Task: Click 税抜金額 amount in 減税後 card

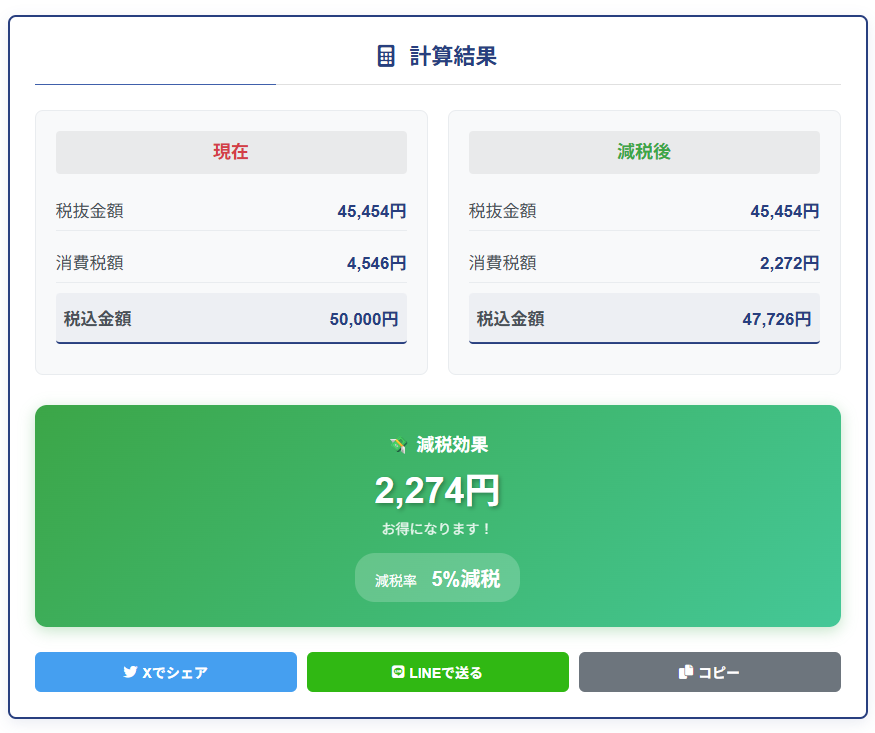Action: pos(785,211)
